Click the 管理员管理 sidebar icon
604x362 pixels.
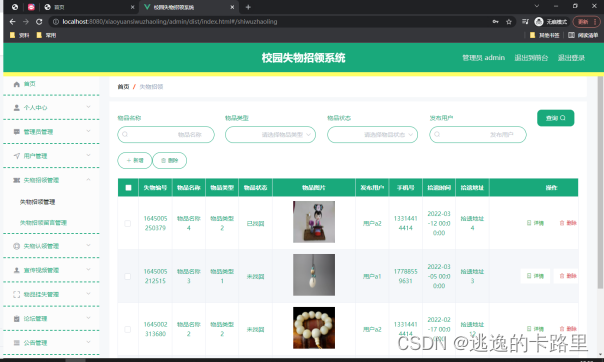(17, 132)
